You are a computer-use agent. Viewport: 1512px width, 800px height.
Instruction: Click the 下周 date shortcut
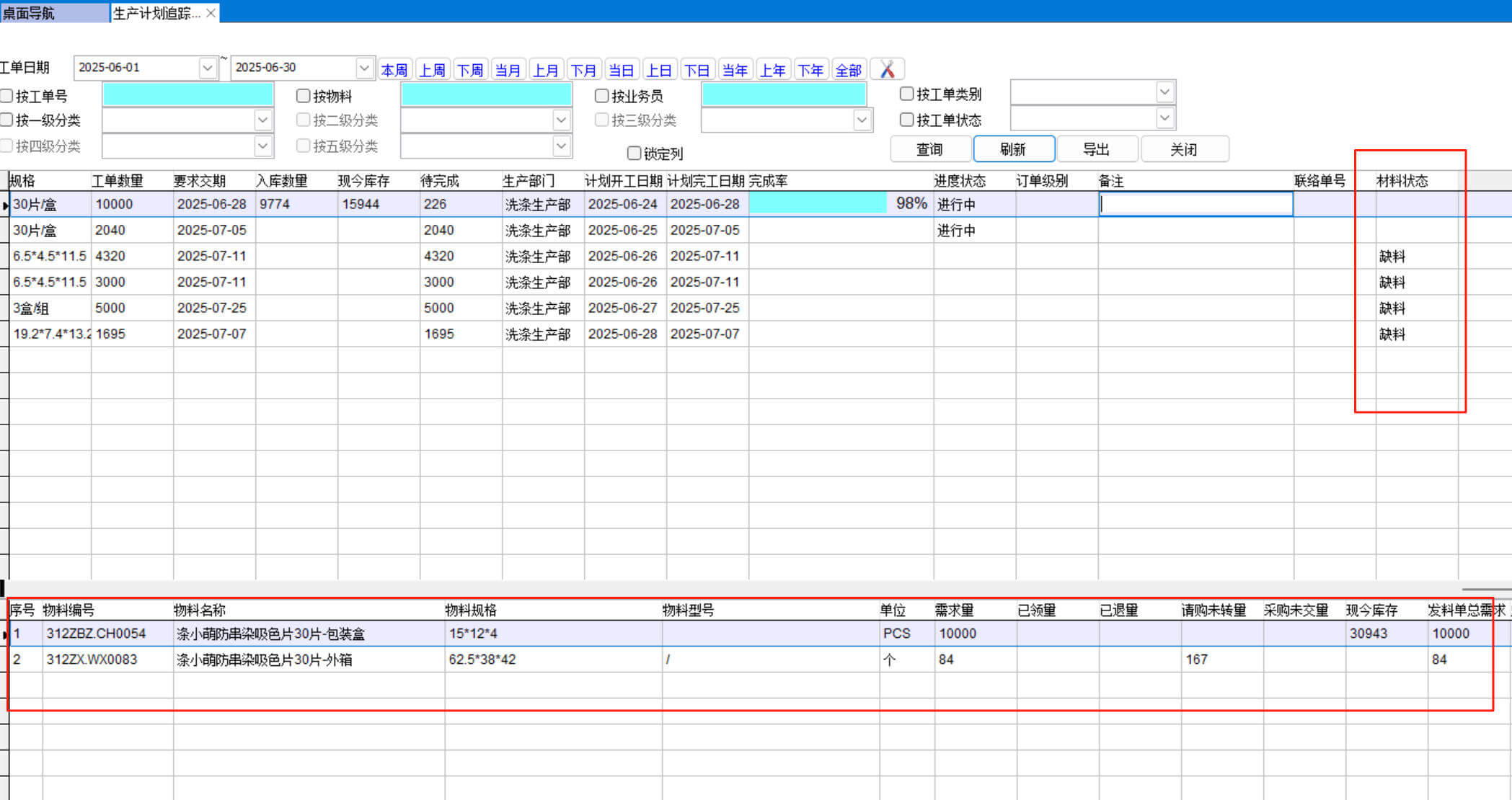(x=470, y=70)
